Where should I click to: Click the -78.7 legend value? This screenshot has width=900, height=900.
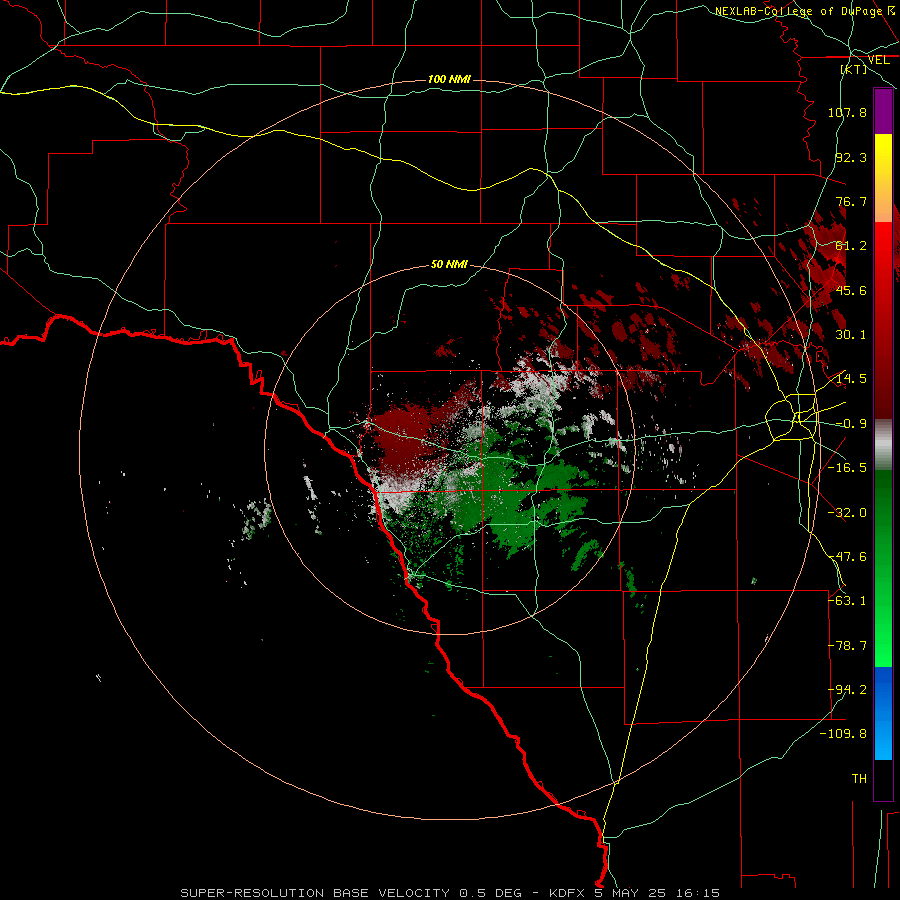pyautogui.click(x=847, y=646)
